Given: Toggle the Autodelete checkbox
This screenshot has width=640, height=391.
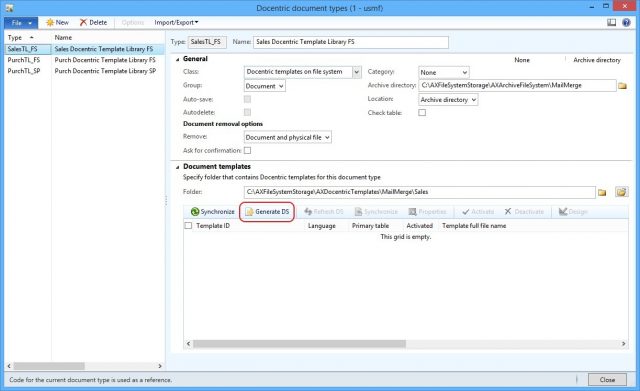Looking at the screenshot, I should [x=247, y=112].
